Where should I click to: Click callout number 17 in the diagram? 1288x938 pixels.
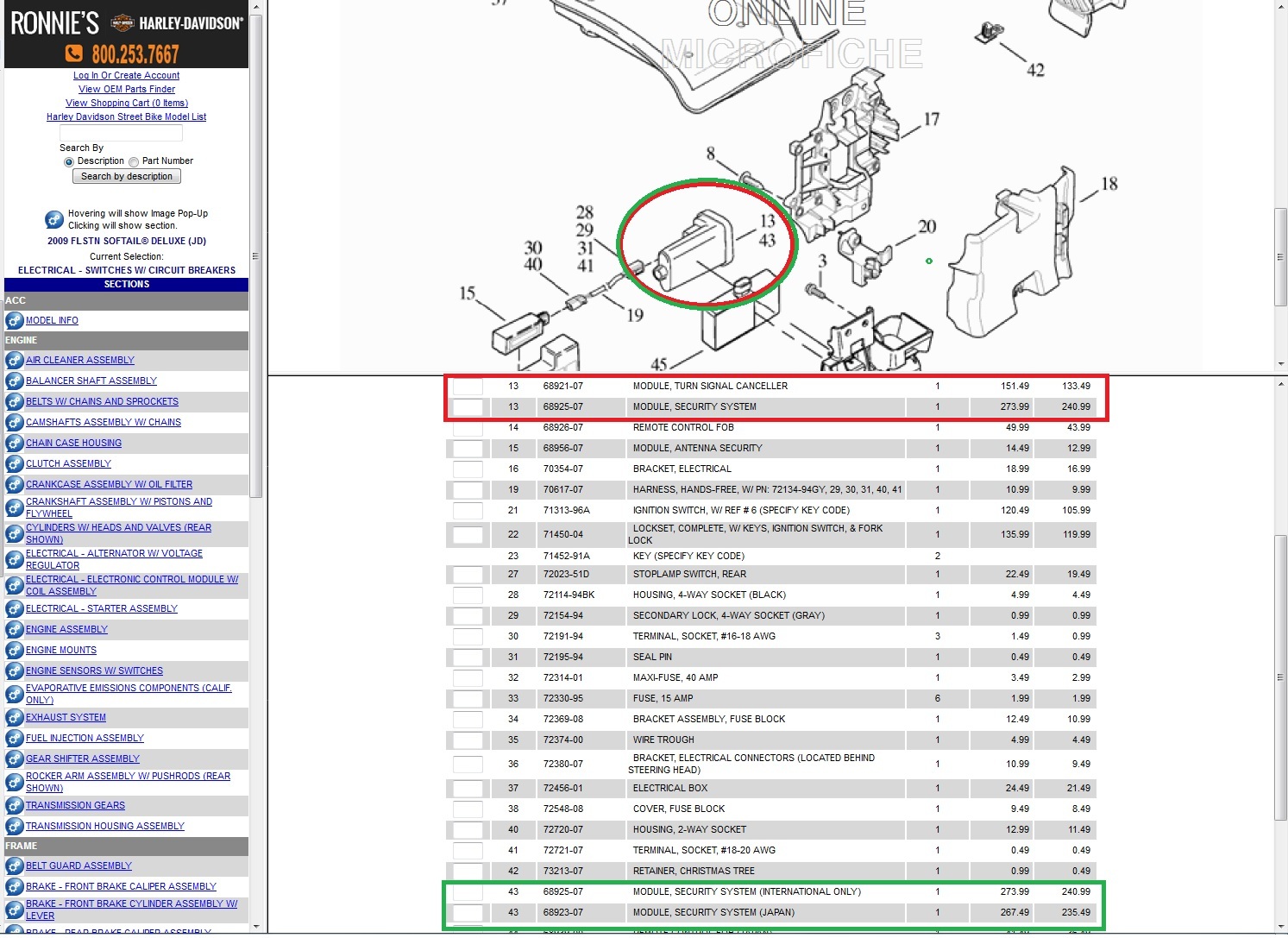932,119
